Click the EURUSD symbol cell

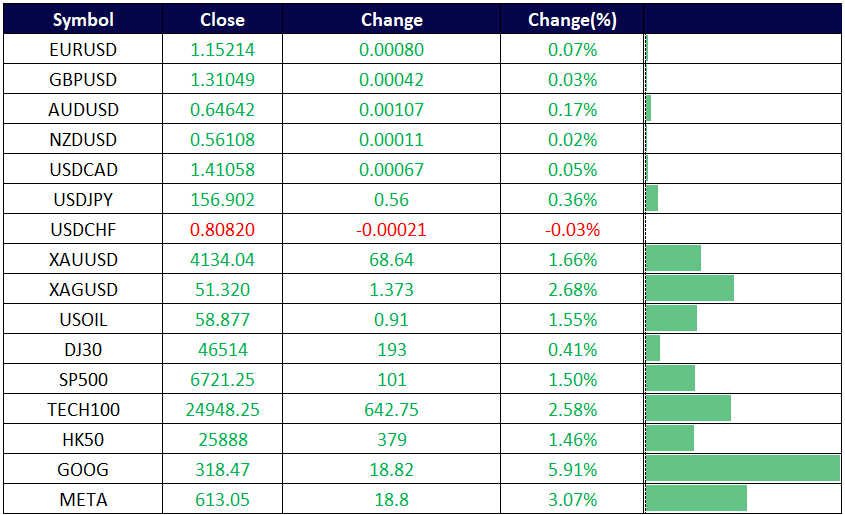pos(83,50)
